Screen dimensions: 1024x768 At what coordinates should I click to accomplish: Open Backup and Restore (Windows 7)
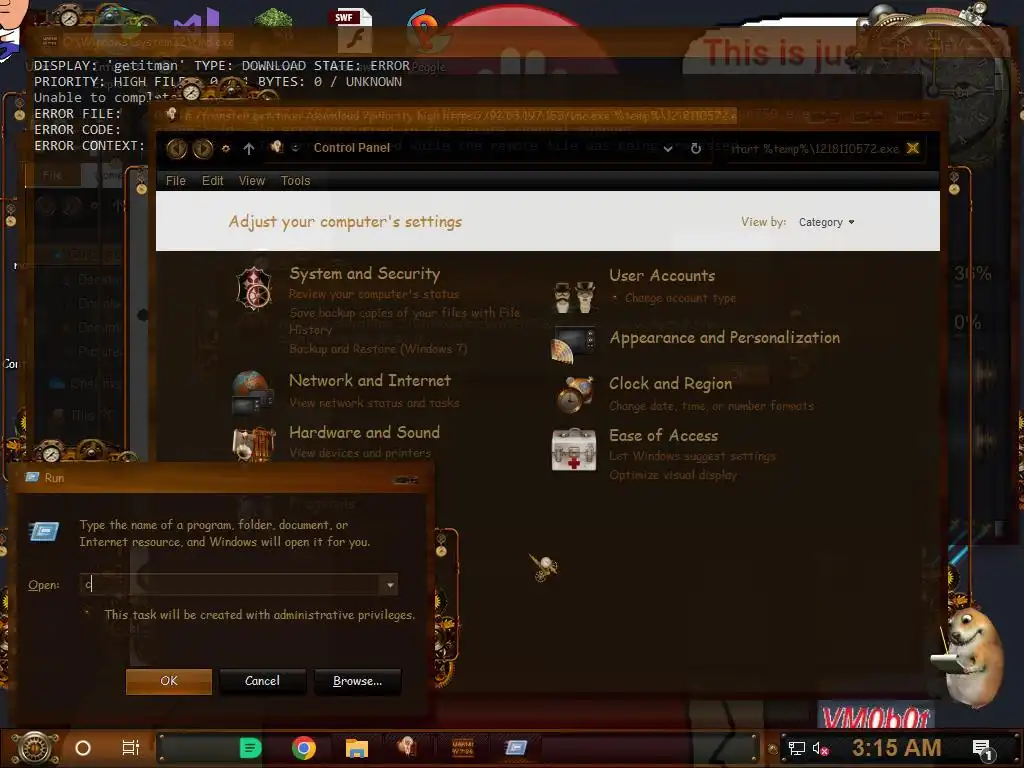(x=378, y=349)
